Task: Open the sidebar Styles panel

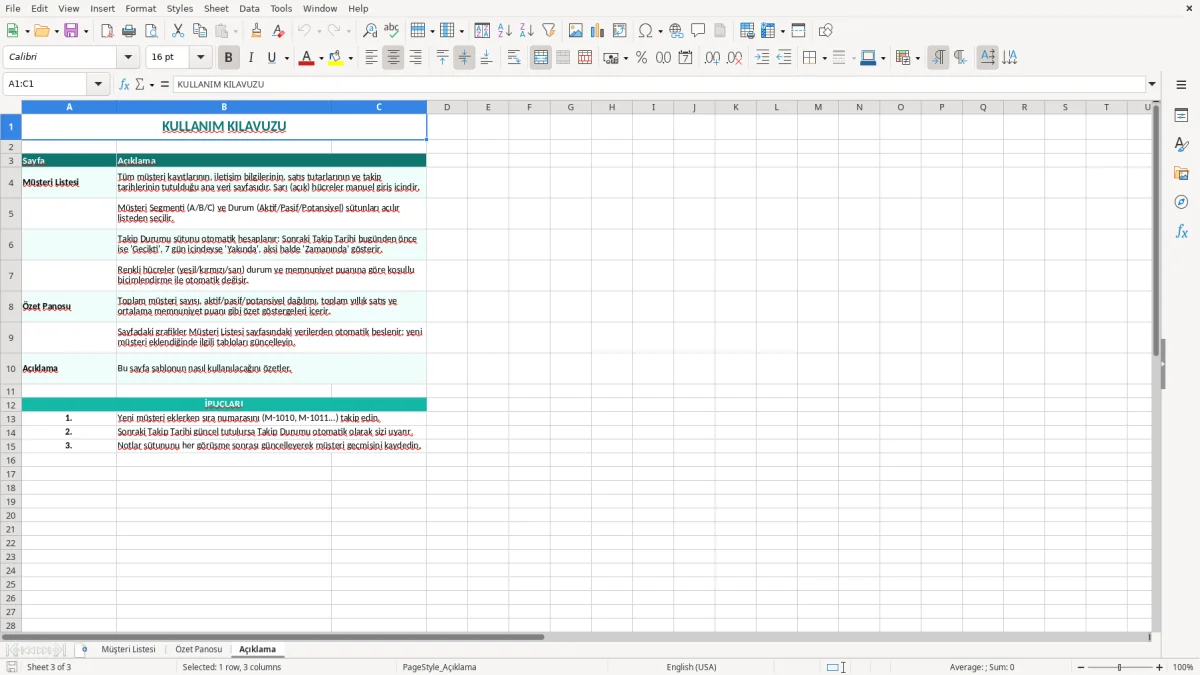Action: (1181, 144)
